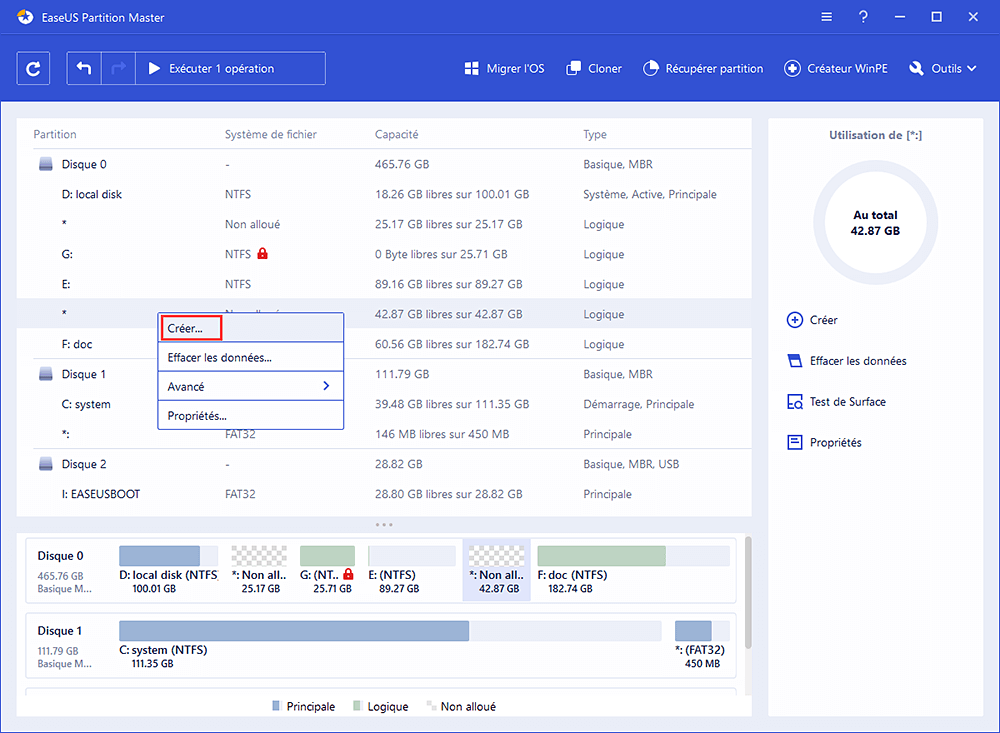Expand the Avancé submenu arrow
Screen dimensions: 1000x733
[x=326, y=386]
